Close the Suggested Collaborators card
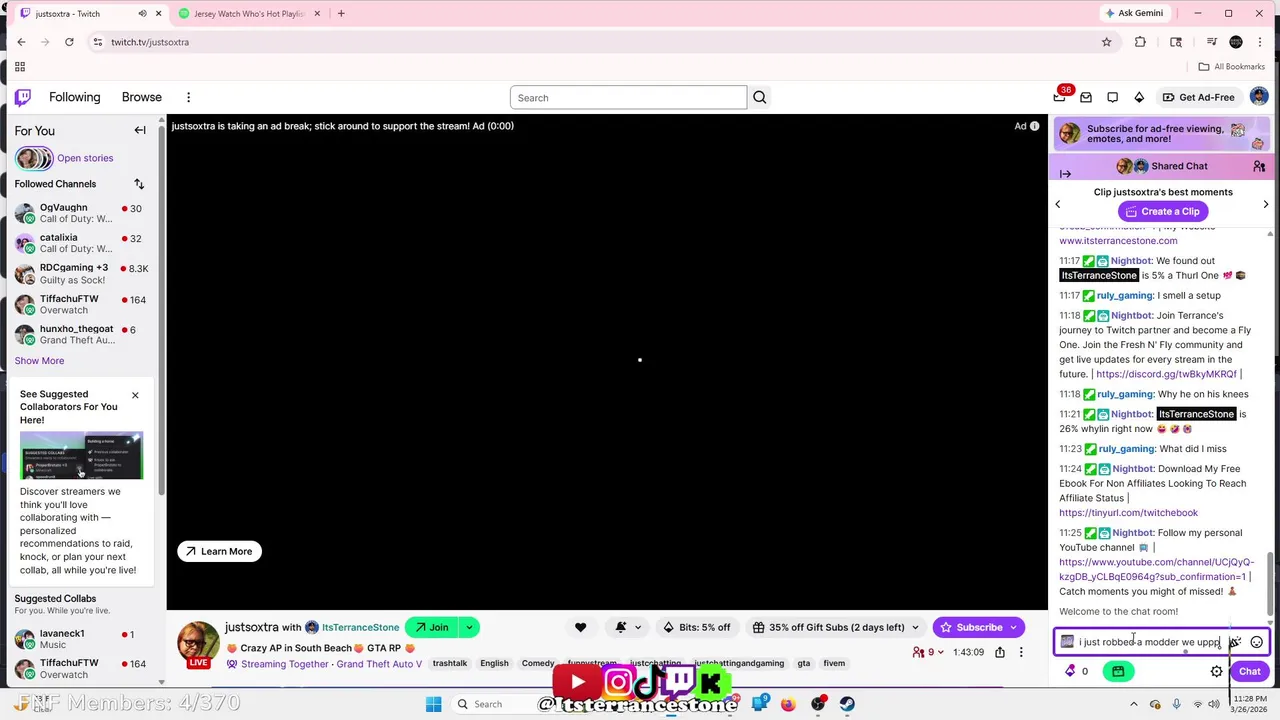Image resolution: width=1280 pixels, height=720 pixels. pos(135,395)
